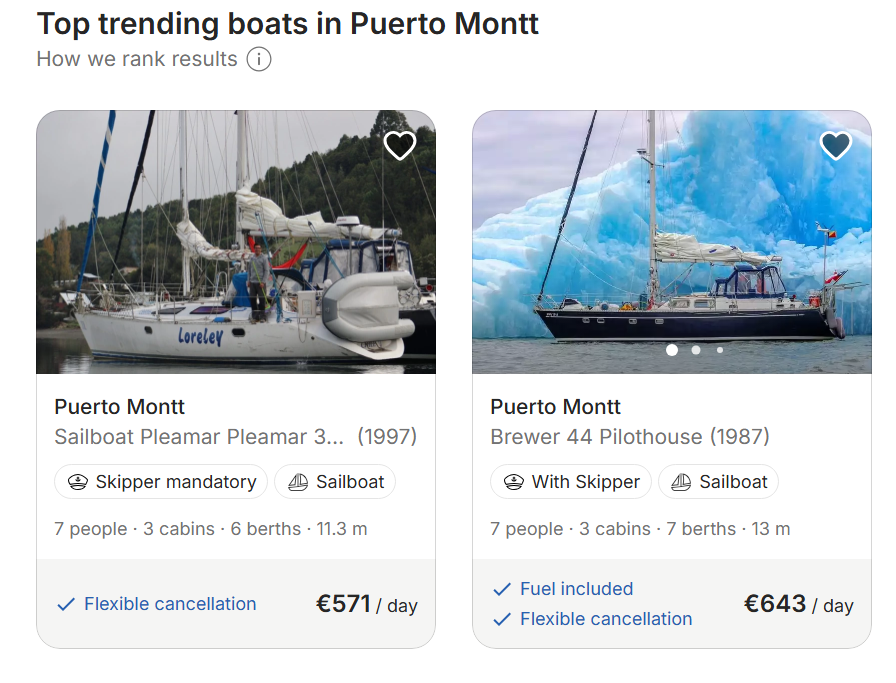Click the skipper icon in Skipper mandatory tag
The image size is (896, 683).
click(78, 482)
